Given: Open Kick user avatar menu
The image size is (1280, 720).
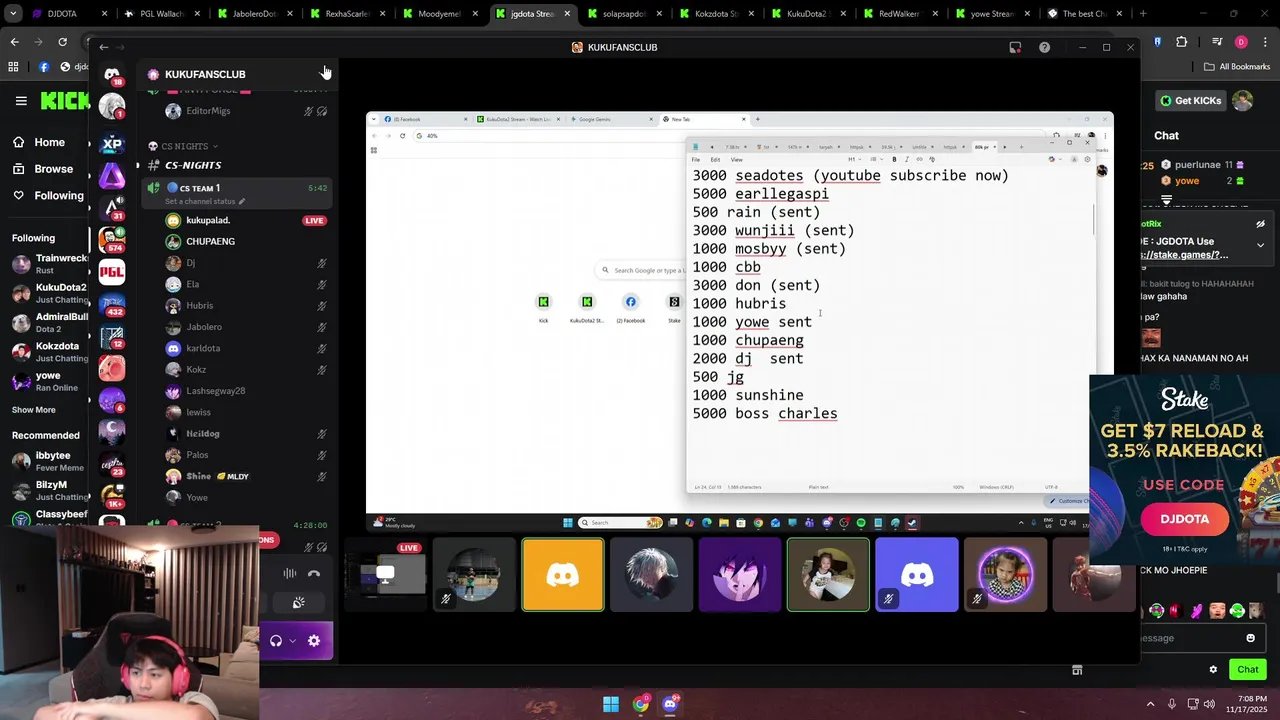Looking at the screenshot, I should 1242,101.
